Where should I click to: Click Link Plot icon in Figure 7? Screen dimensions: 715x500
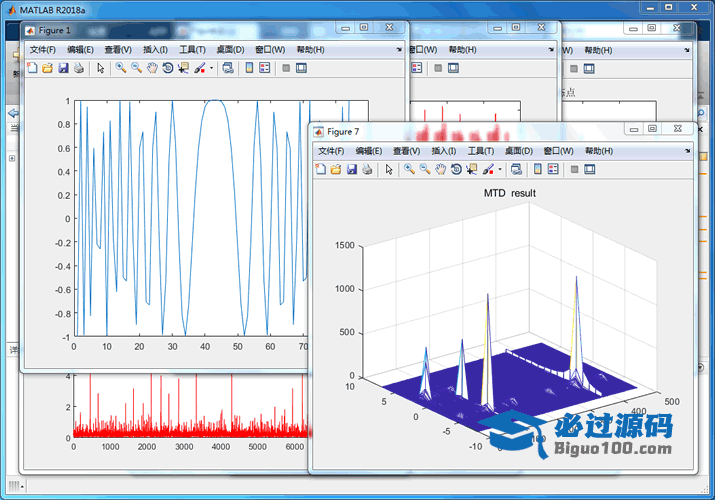point(516,169)
